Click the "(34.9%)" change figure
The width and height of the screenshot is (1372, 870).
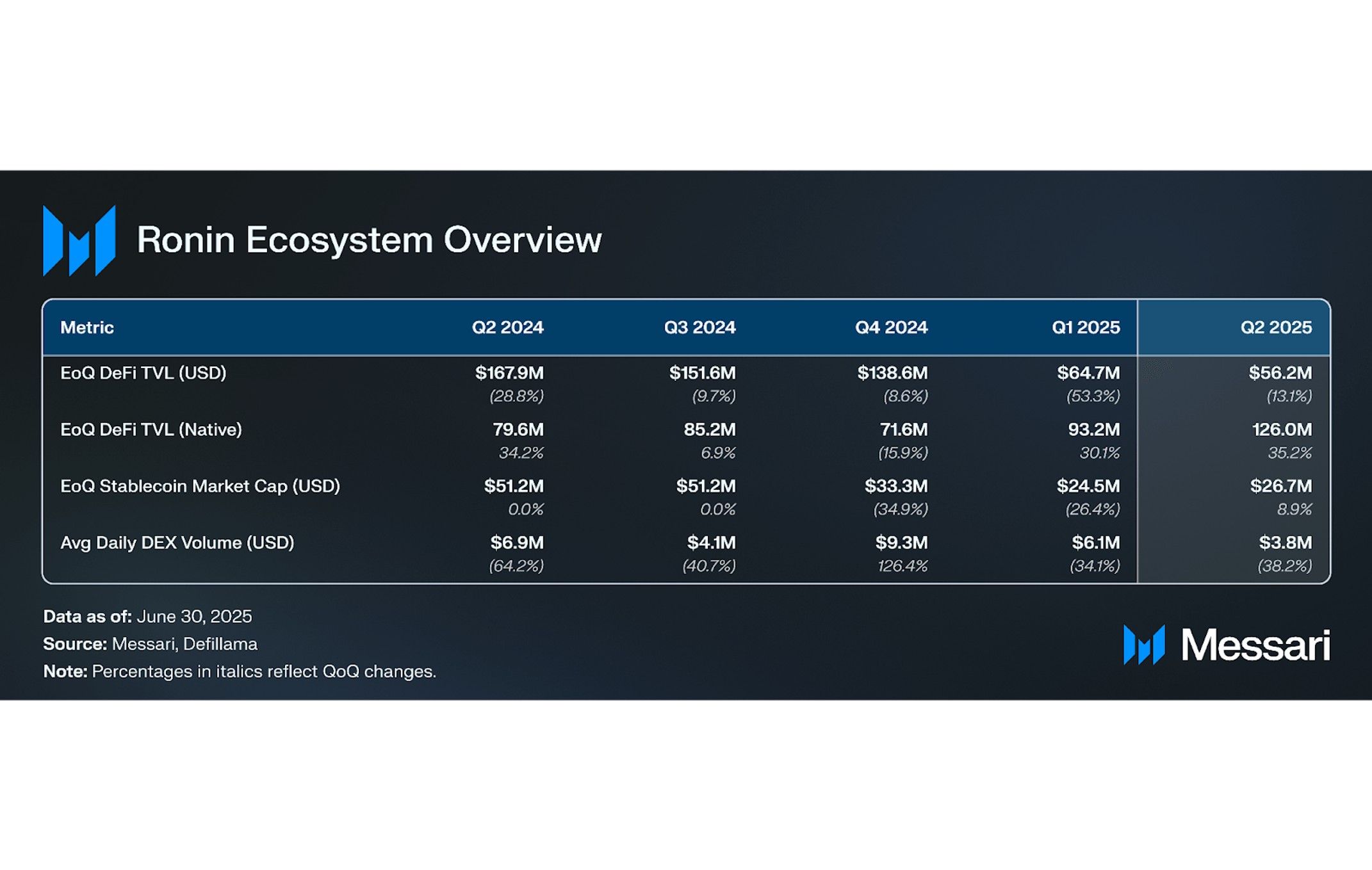coord(901,510)
